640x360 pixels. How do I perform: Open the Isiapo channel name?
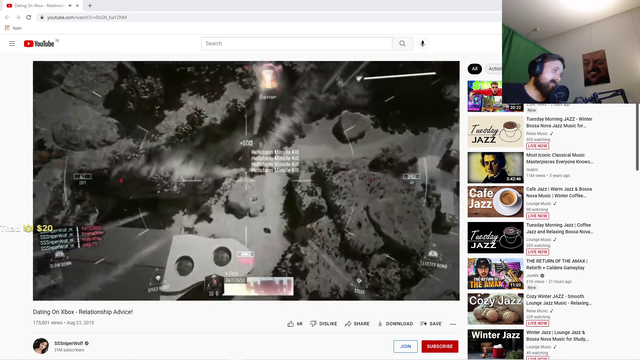(x=532, y=169)
